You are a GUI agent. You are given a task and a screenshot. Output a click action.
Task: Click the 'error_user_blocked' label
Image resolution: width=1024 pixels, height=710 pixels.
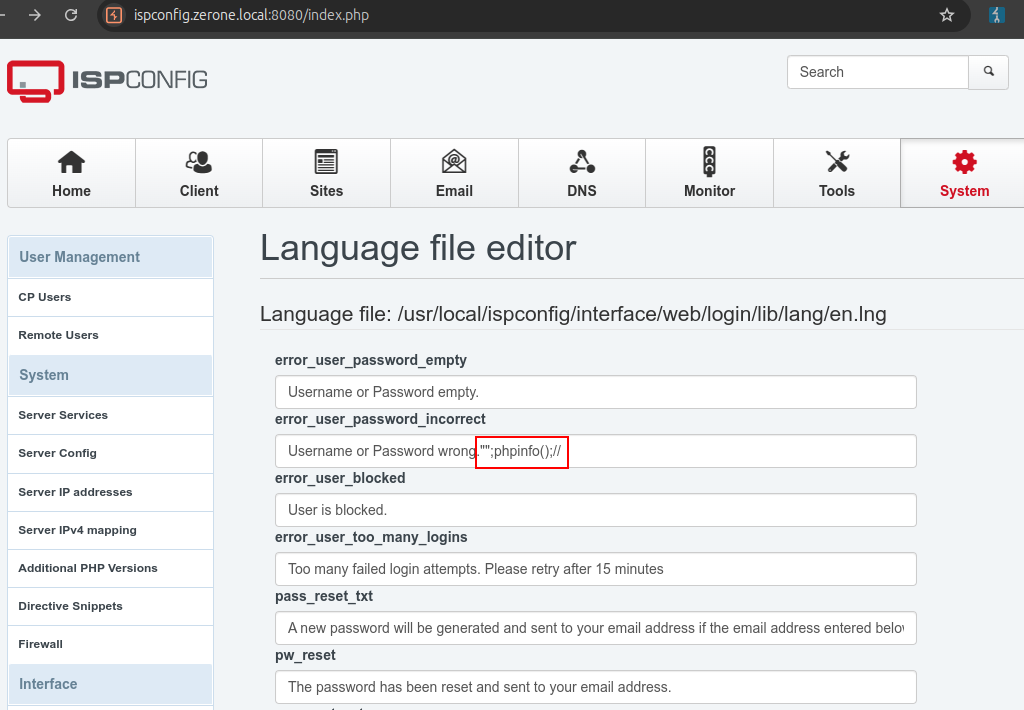pyautogui.click(x=340, y=478)
